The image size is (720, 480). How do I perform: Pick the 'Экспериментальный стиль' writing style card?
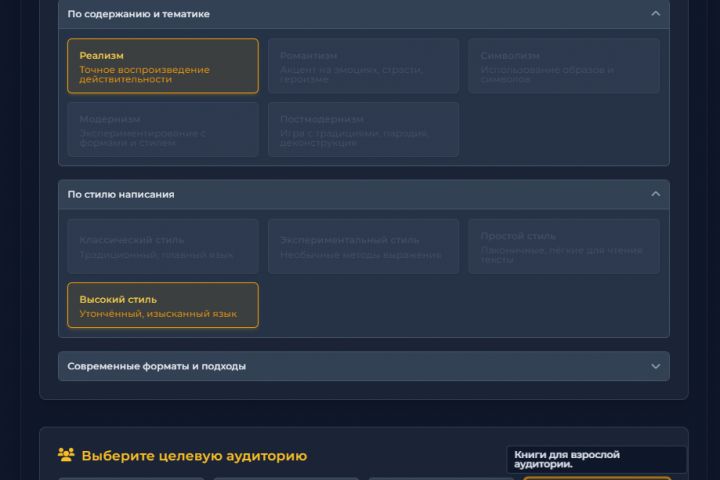363,247
